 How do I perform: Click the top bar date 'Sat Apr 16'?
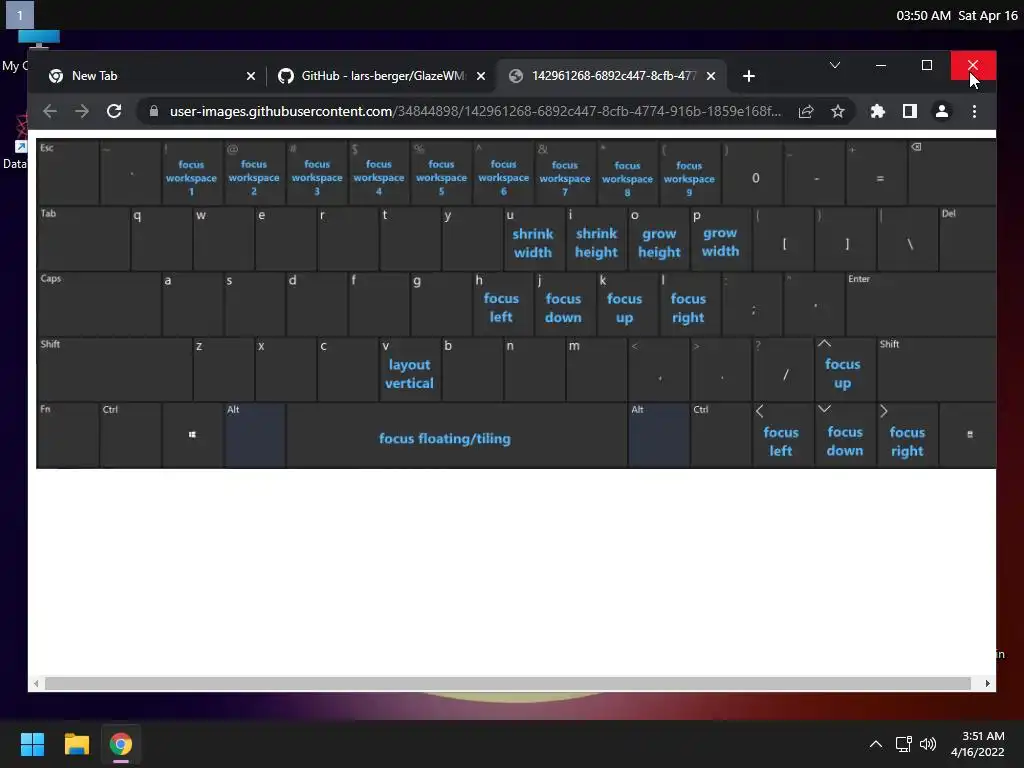[988, 16]
